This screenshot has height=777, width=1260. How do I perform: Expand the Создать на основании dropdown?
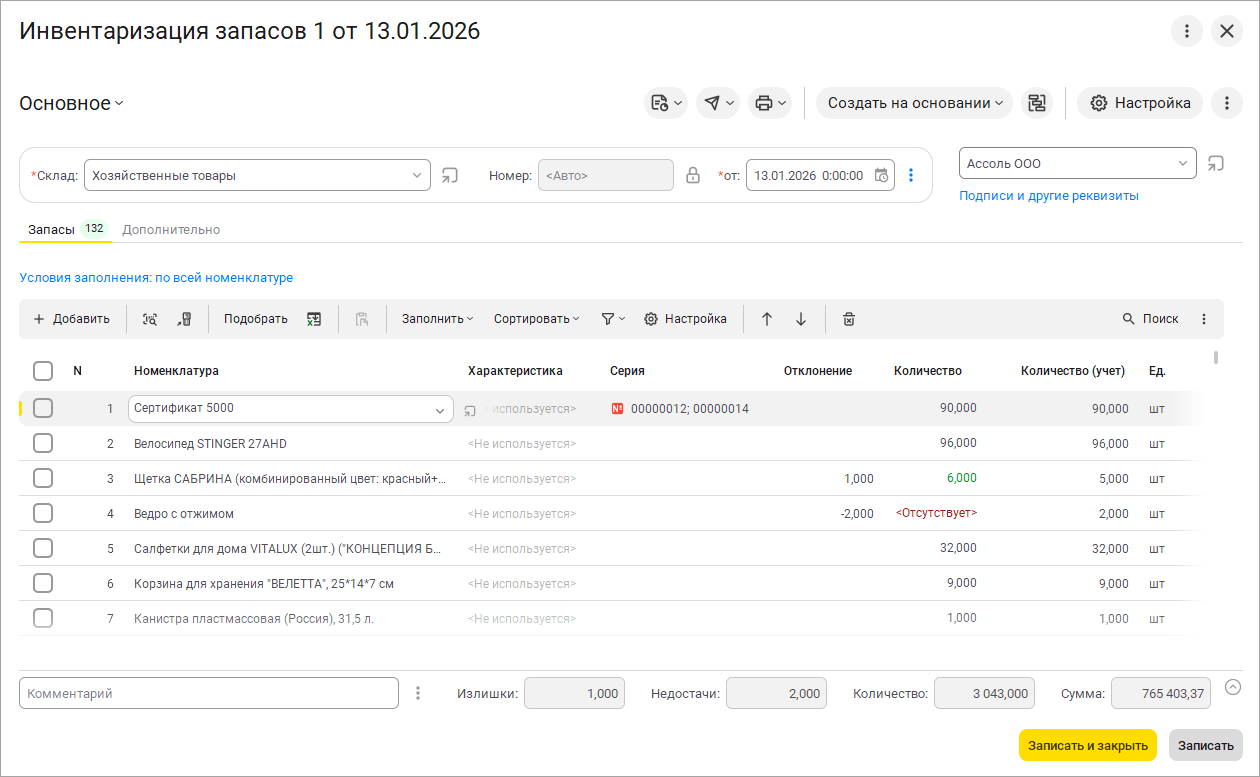[x=914, y=103]
